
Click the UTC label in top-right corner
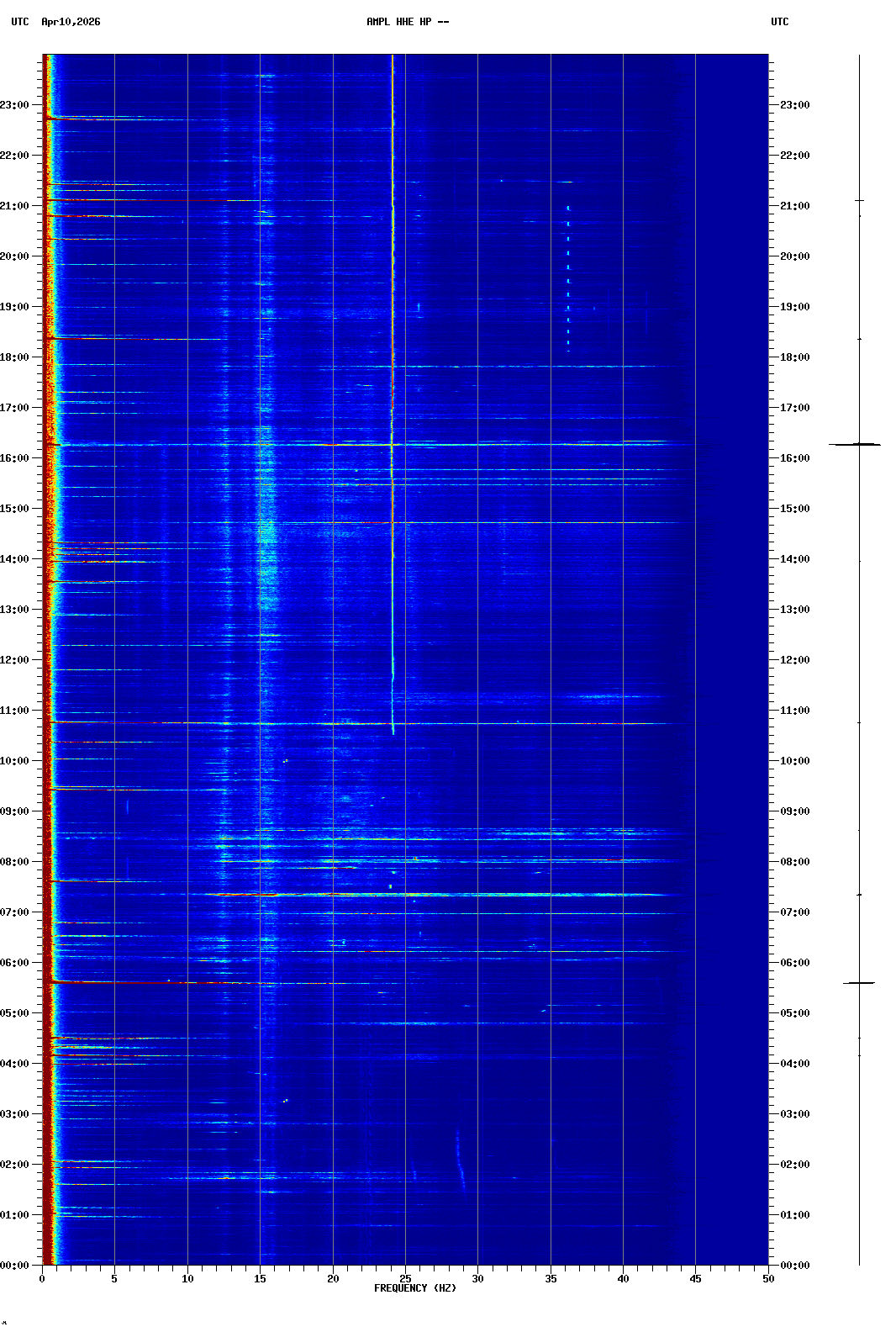779,22
